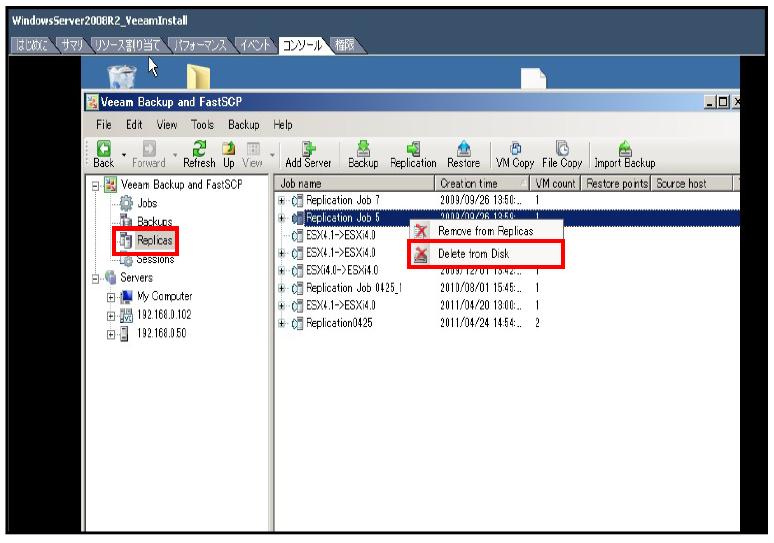Expand the Replication Job 0425_1 row

281,288
